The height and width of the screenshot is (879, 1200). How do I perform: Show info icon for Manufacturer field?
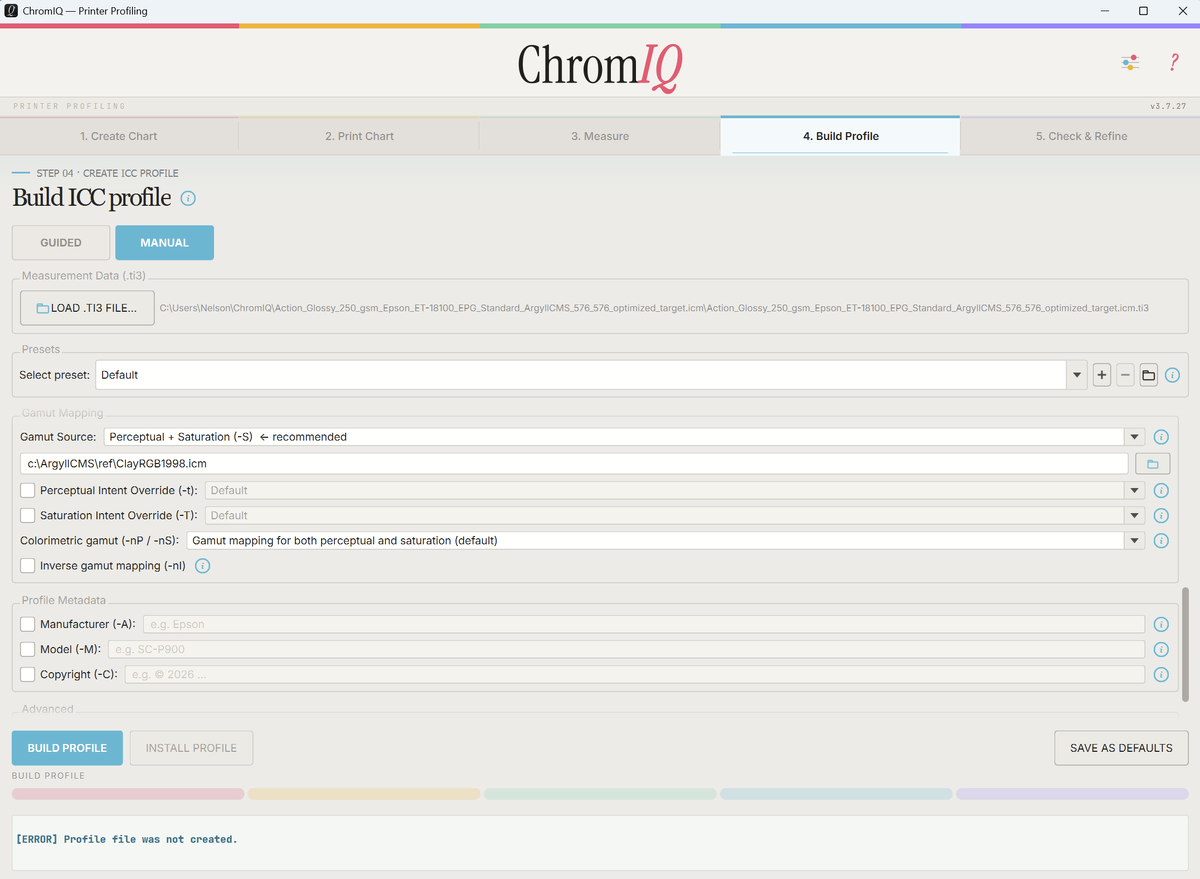coord(1161,624)
